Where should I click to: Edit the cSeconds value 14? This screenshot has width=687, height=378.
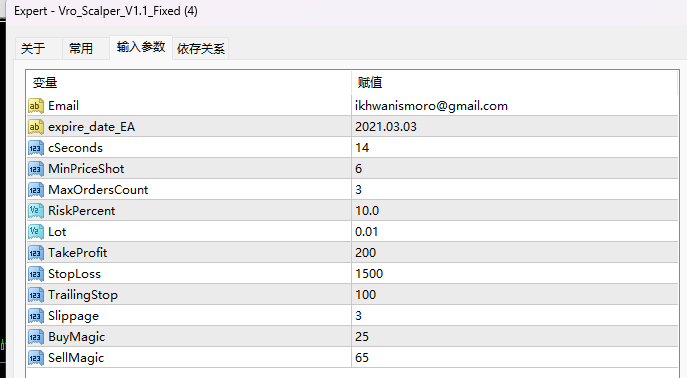[514, 148]
